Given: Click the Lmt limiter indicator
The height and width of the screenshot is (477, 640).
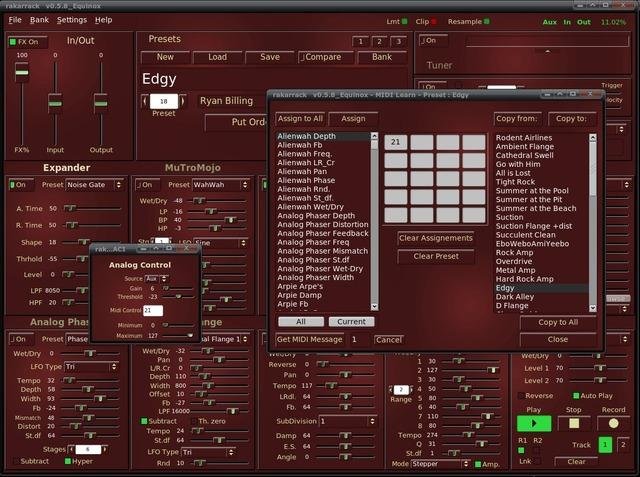Looking at the screenshot, I should pos(404,21).
